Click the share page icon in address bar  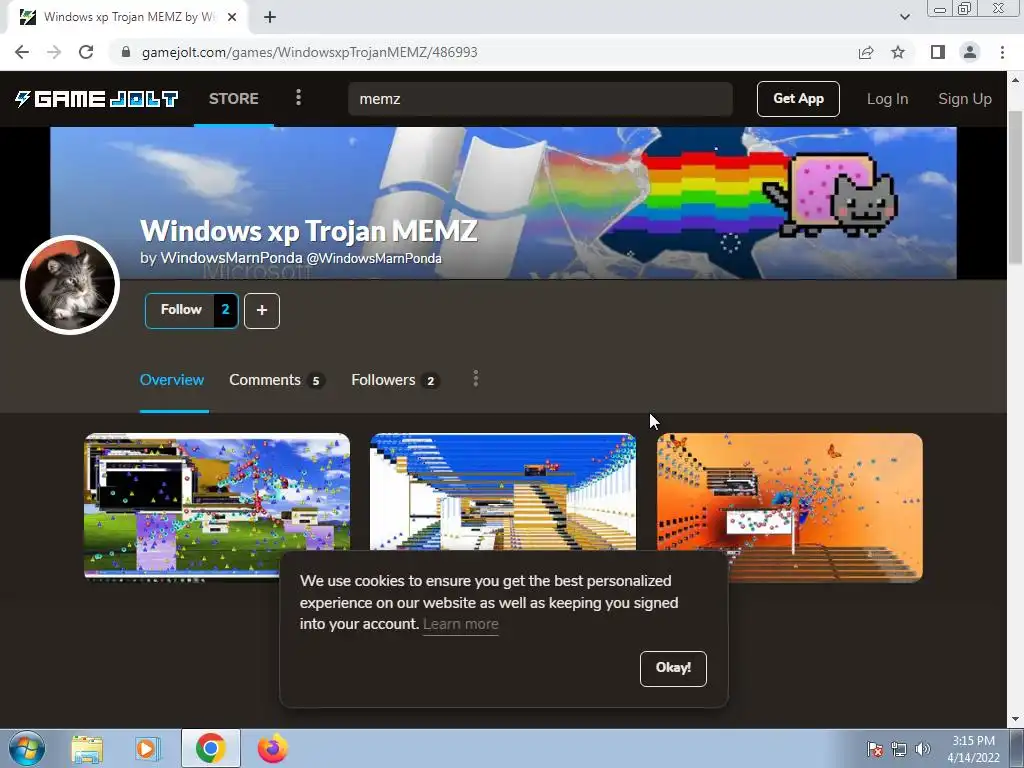(x=866, y=52)
